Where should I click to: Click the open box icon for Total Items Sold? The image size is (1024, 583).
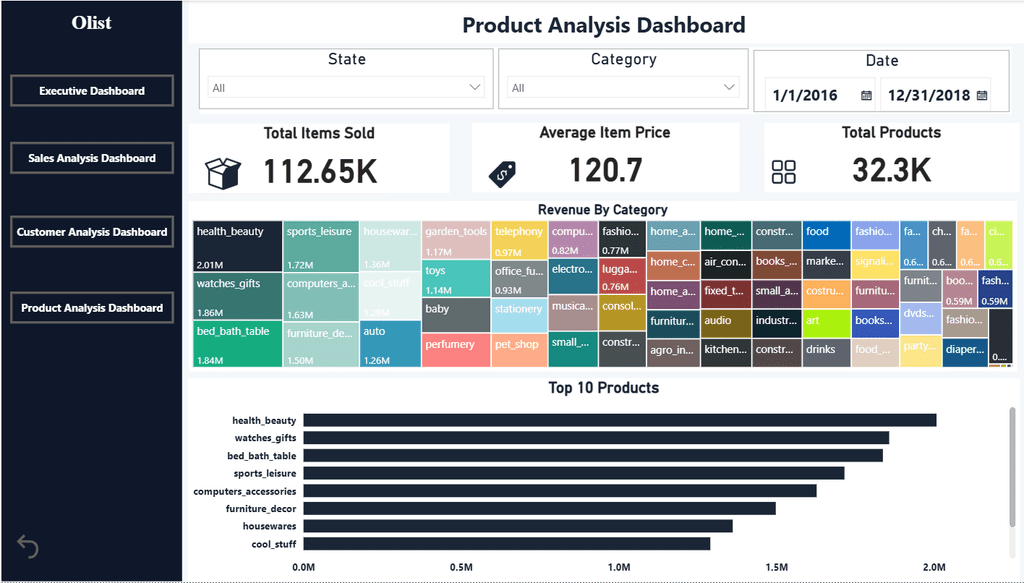[x=223, y=173]
